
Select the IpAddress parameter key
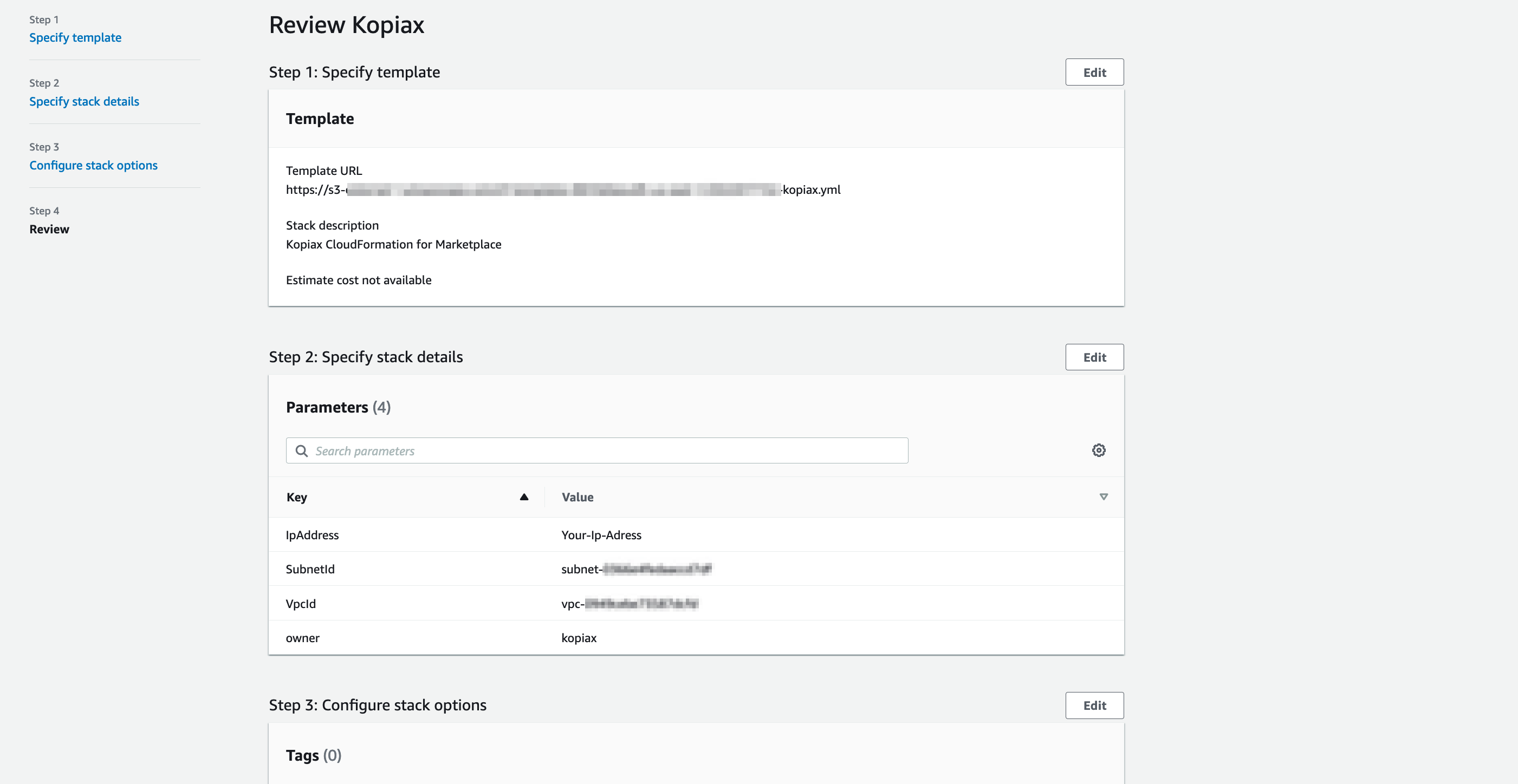pyautogui.click(x=312, y=535)
